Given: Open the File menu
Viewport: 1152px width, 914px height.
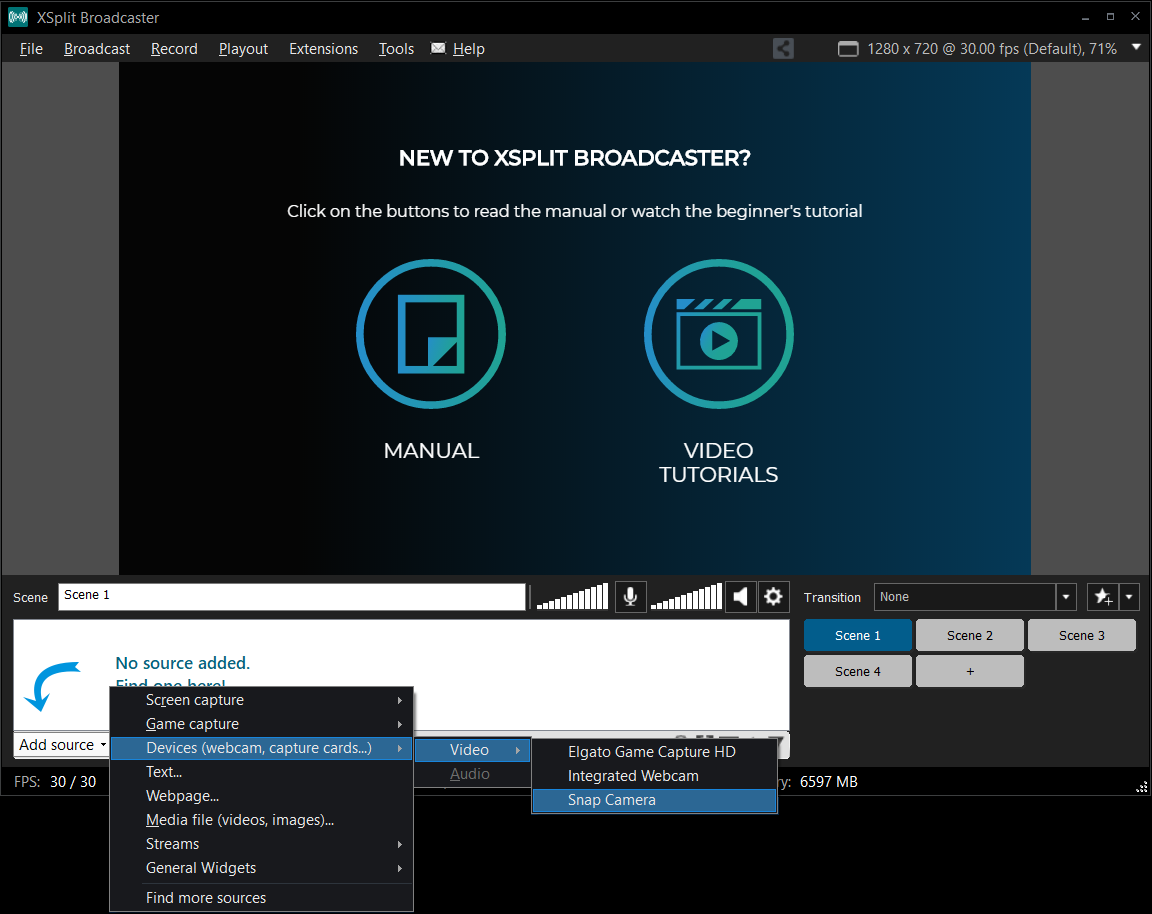Looking at the screenshot, I should coord(31,48).
